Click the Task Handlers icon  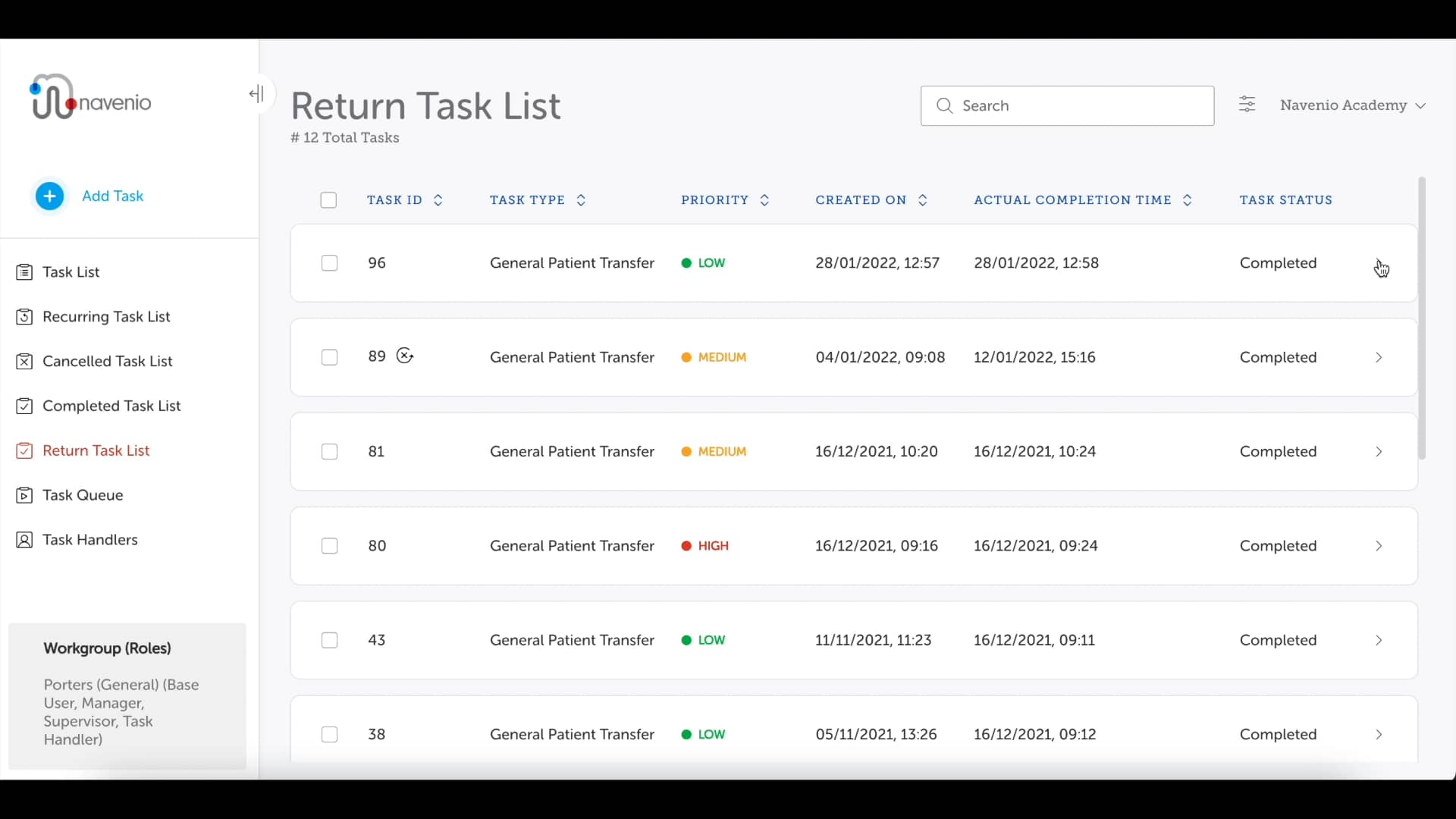pos(24,541)
